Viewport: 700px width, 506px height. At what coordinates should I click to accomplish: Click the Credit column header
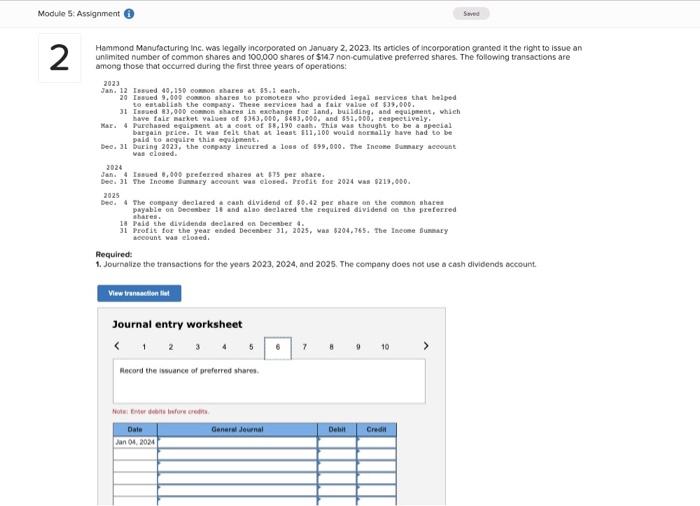[376, 430]
